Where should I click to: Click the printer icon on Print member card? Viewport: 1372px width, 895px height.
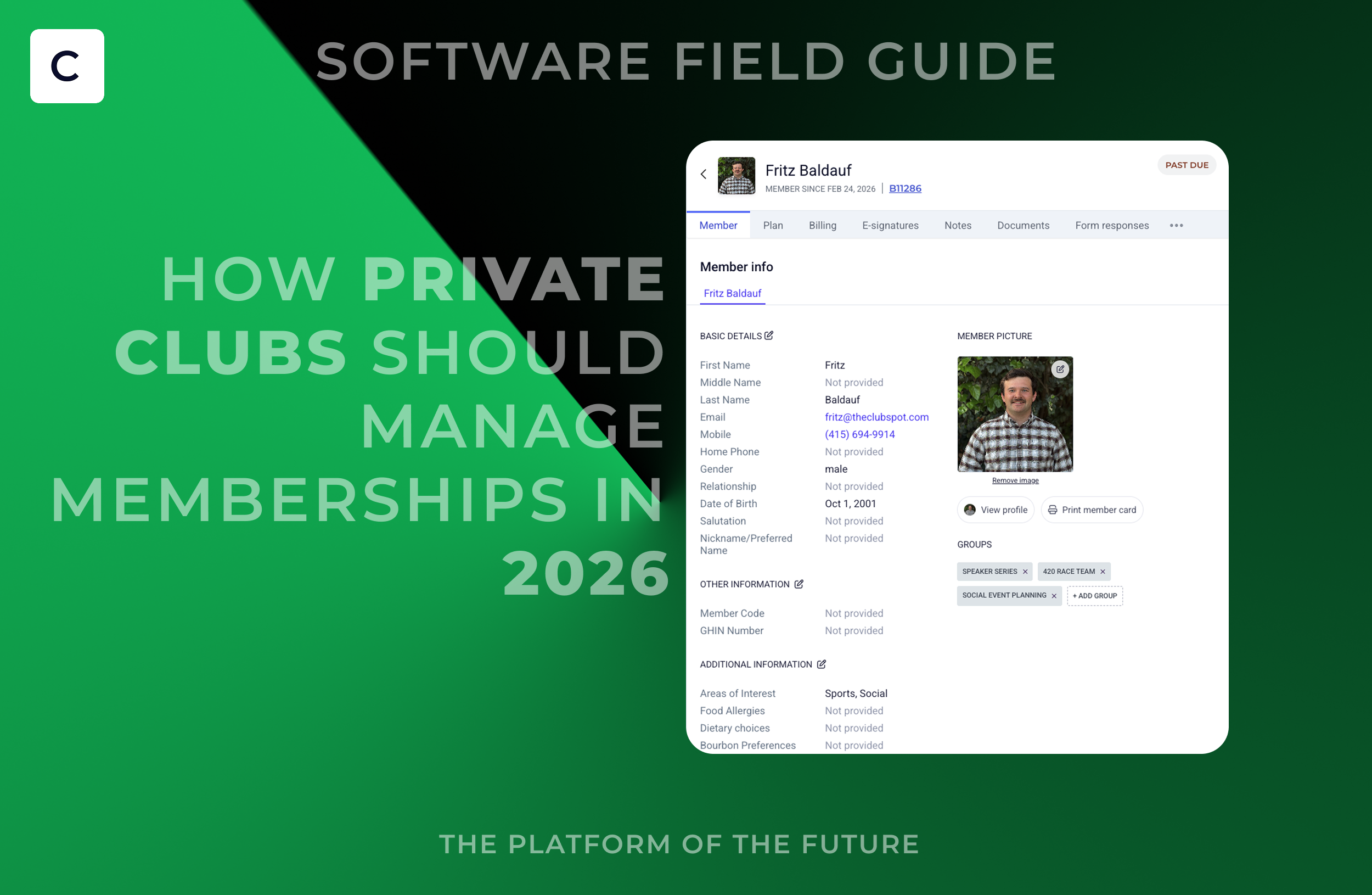pos(1052,510)
